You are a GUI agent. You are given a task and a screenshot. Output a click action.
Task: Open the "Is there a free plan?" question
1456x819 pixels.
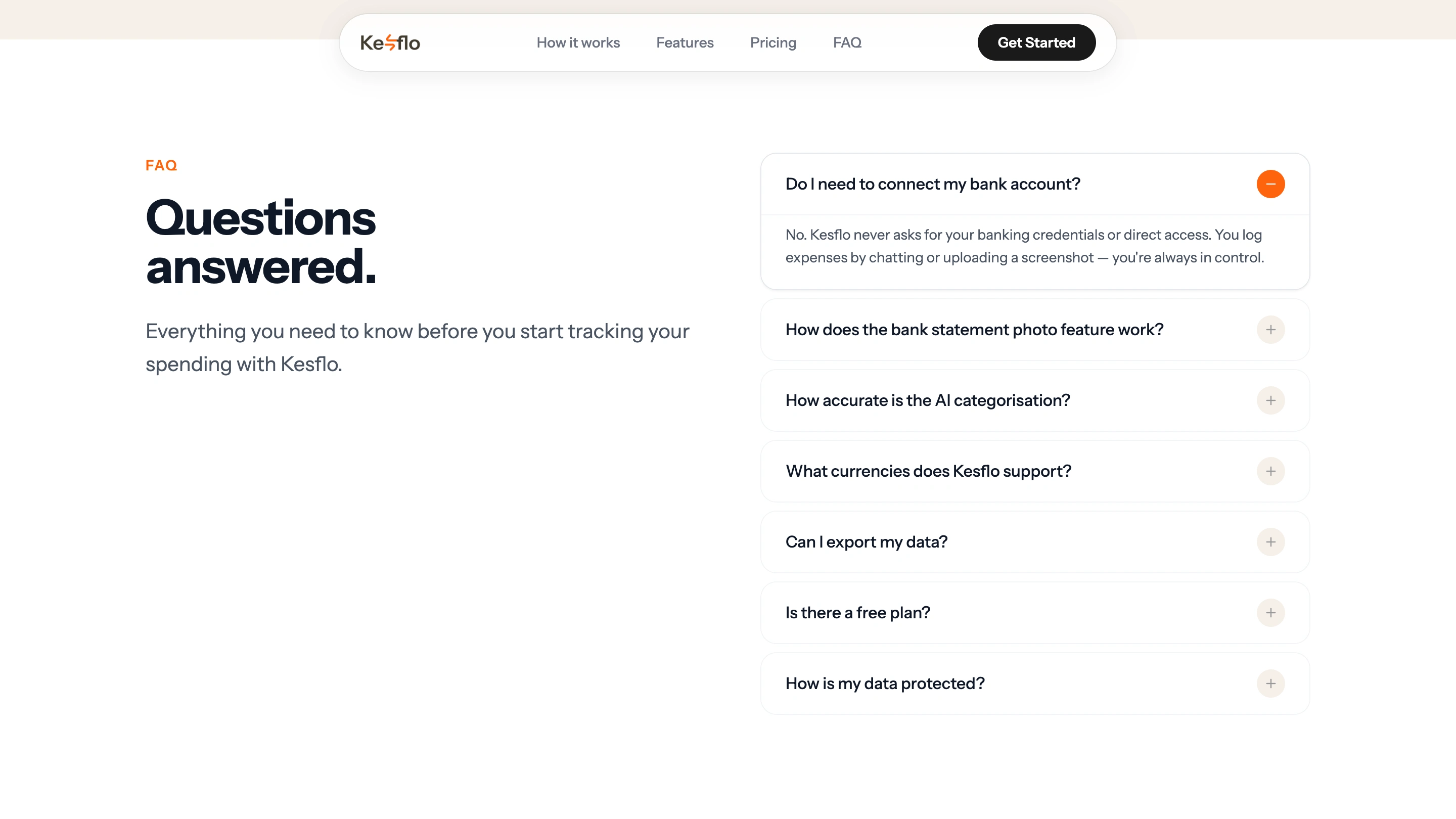[857, 613]
